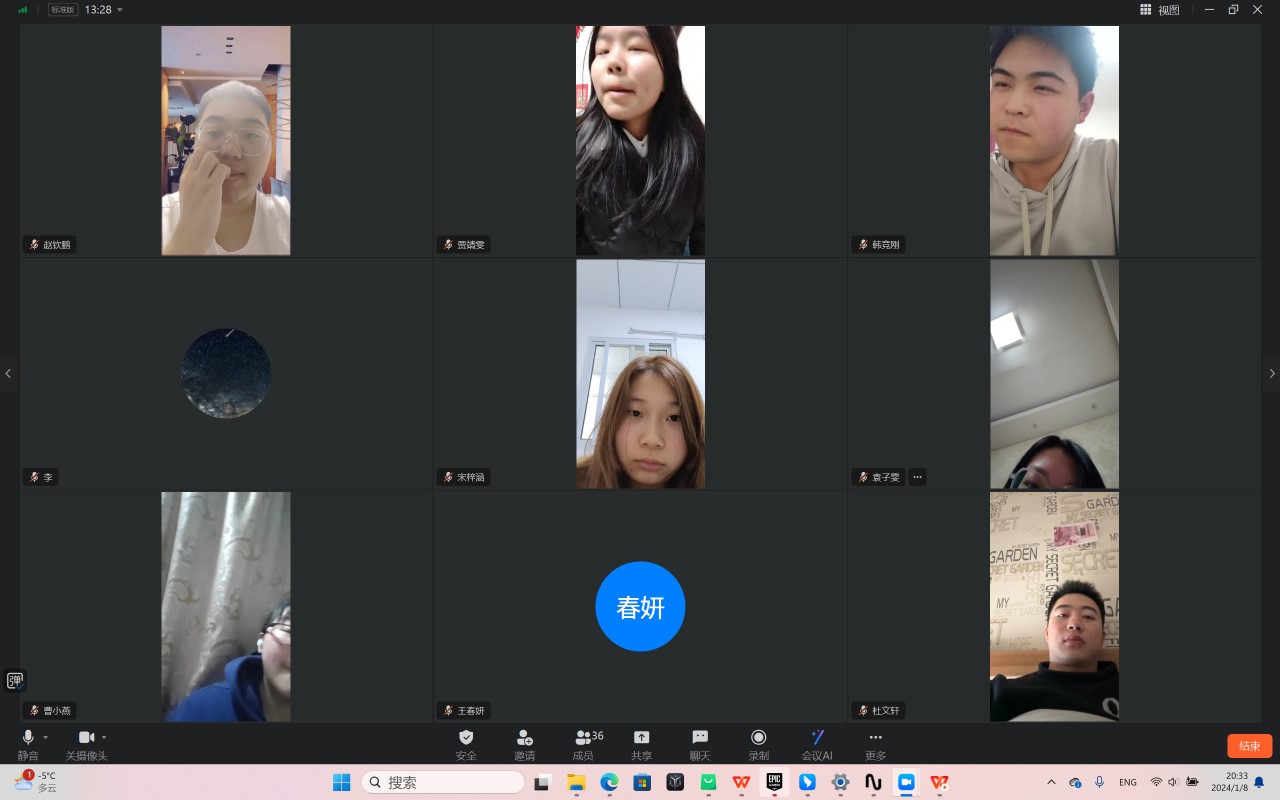The width and height of the screenshot is (1280, 800).
Task: Turn off camera with 关摄像头
Action: (x=86, y=744)
